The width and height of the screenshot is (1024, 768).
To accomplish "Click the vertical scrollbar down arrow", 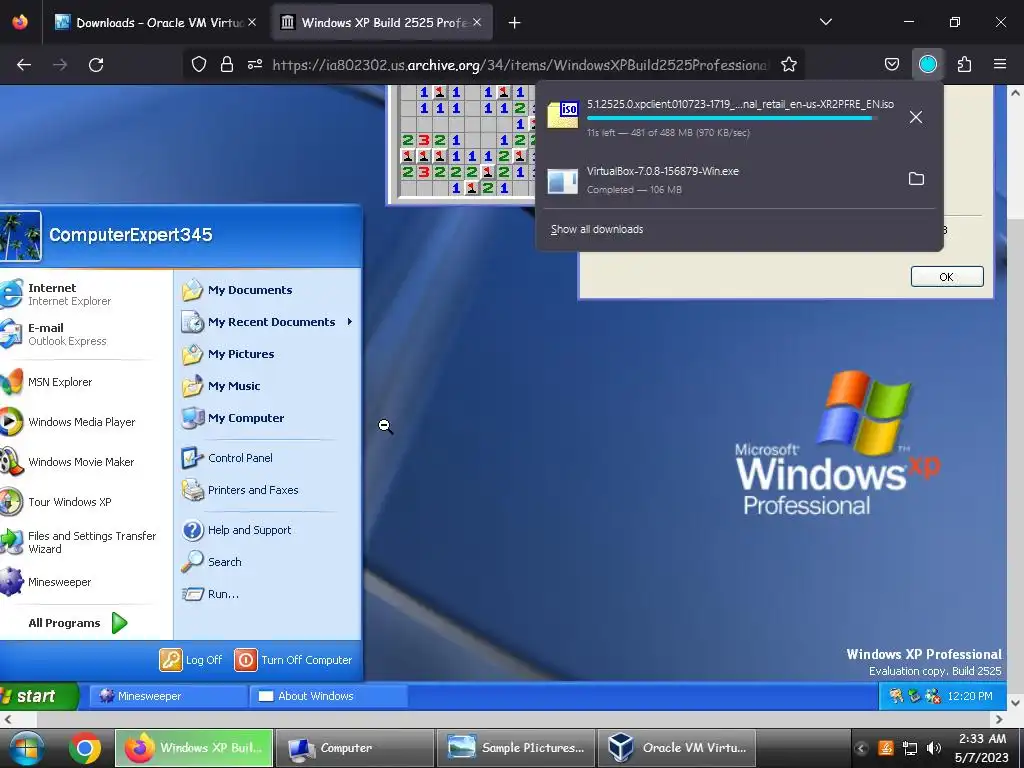I will click(1016, 703).
